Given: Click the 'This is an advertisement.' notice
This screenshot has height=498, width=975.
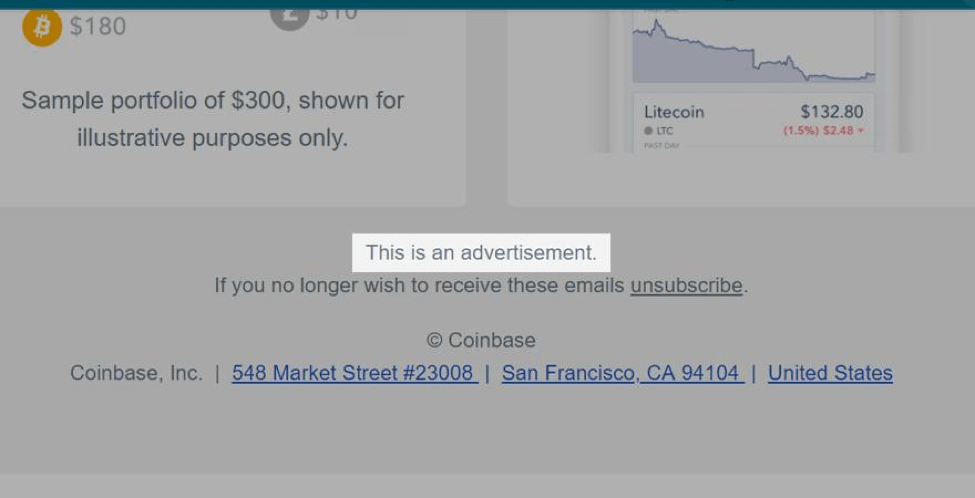Looking at the screenshot, I should (x=481, y=253).
